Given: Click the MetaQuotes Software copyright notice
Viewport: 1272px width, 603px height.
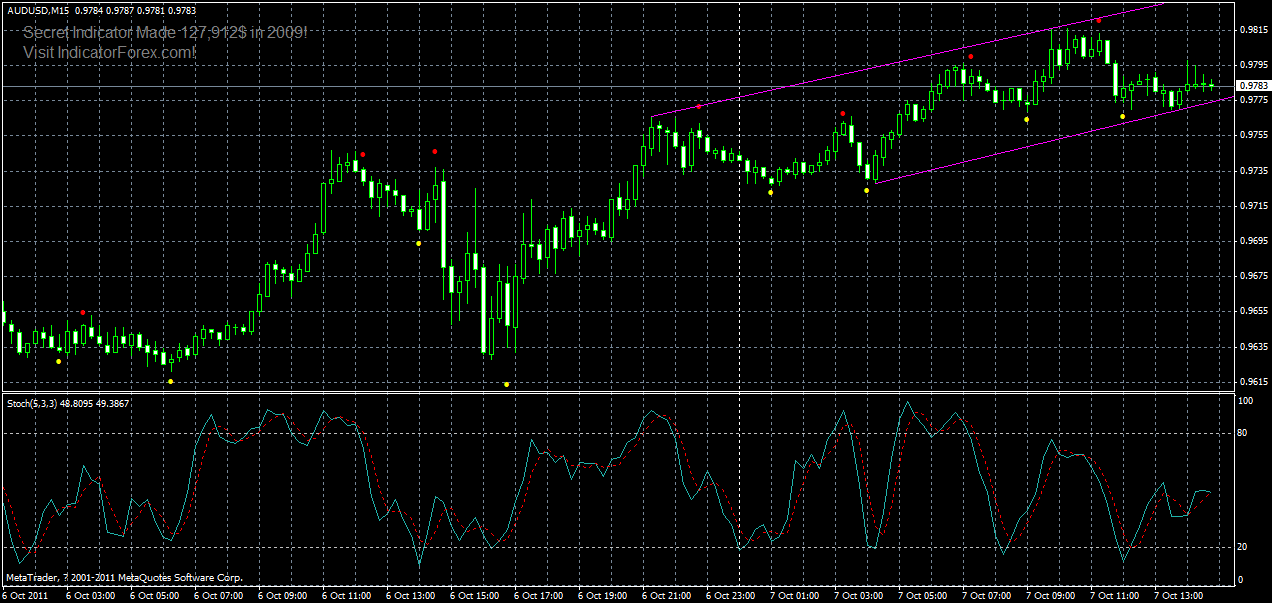Looking at the screenshot, I should pos(125,576).
